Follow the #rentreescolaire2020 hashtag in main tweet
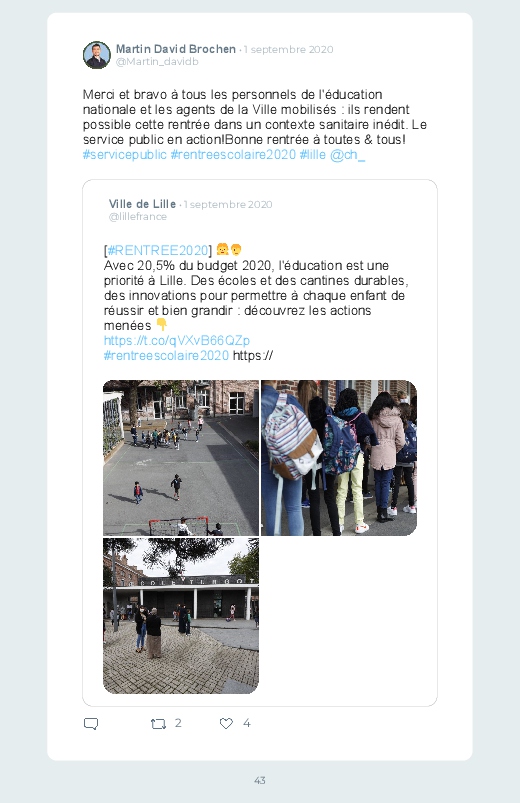 click(233, 155)
